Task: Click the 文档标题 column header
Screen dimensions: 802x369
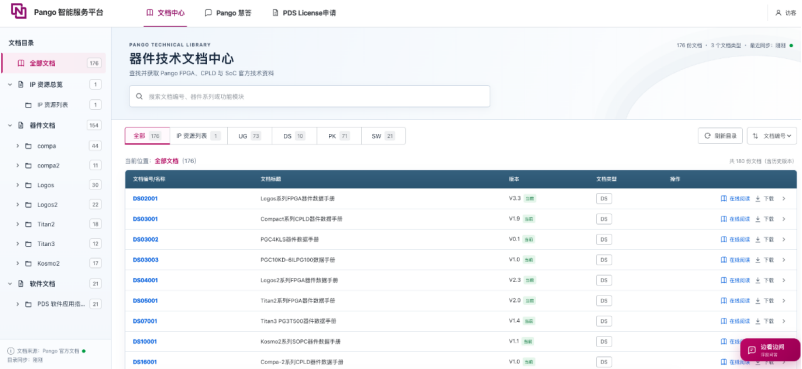Action: (x=271, y=180)
